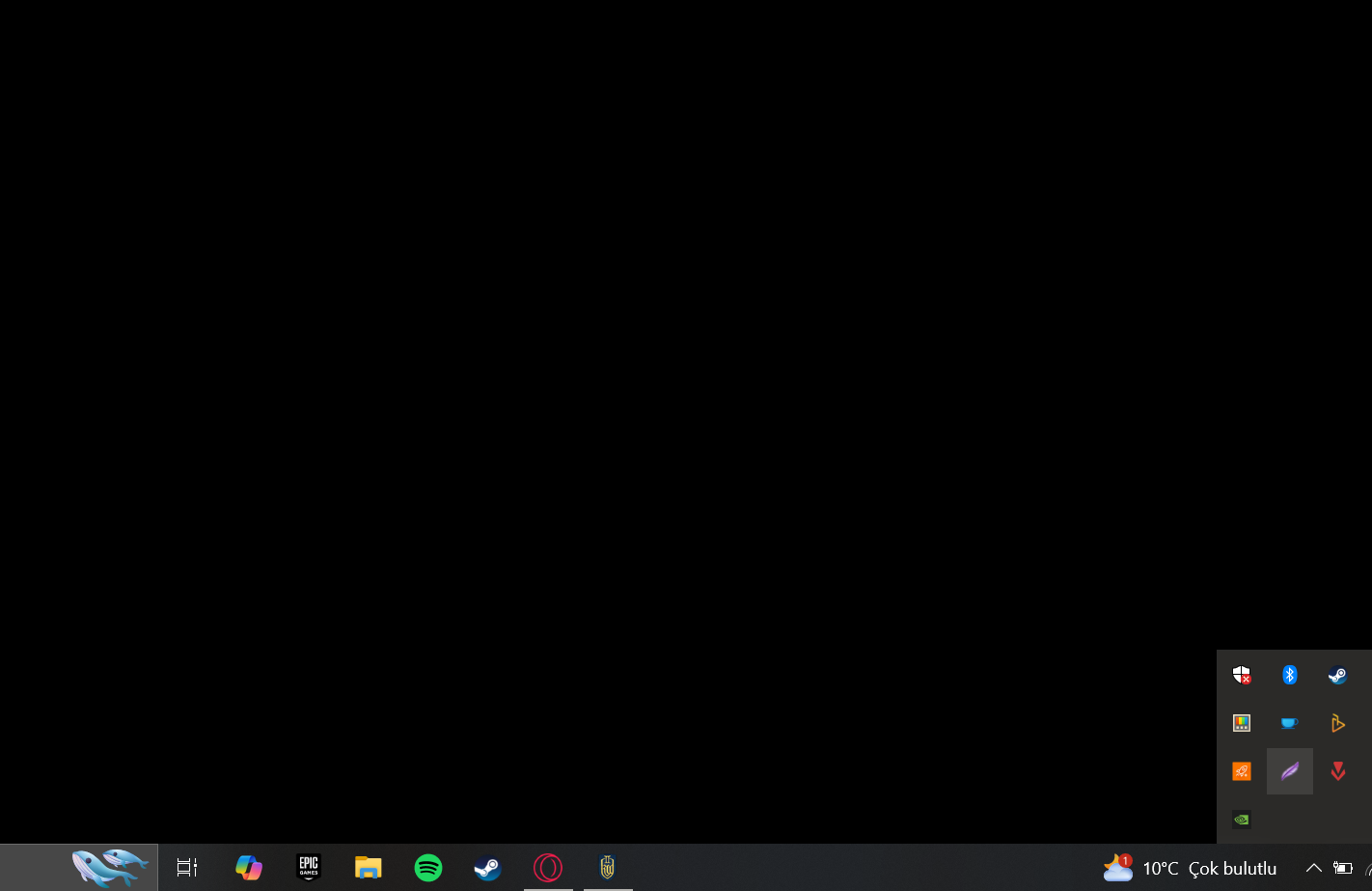Click the battery charging status icon
The width and height of the screenshot is (1372, 891).
1343,868
